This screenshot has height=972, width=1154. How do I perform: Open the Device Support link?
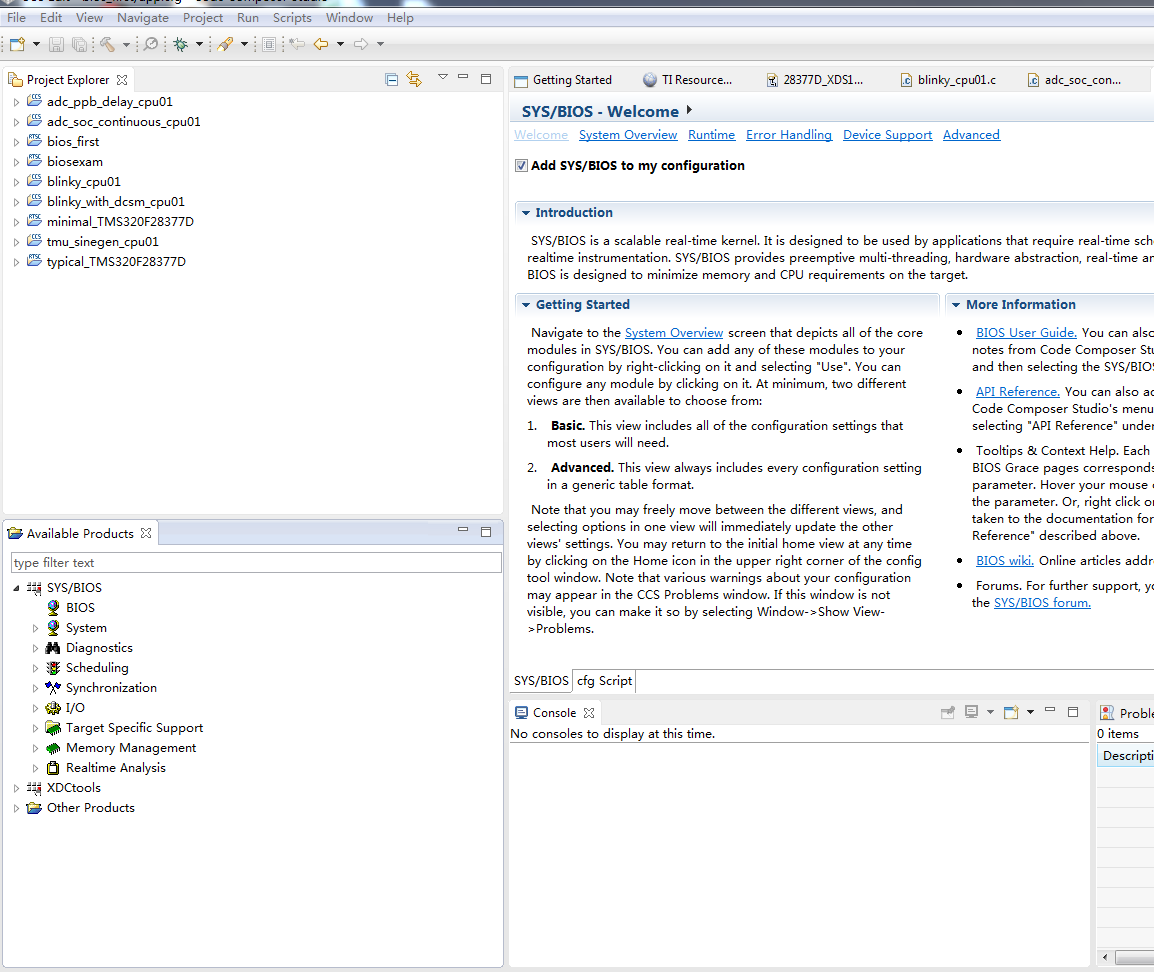(x=888, y=135)
